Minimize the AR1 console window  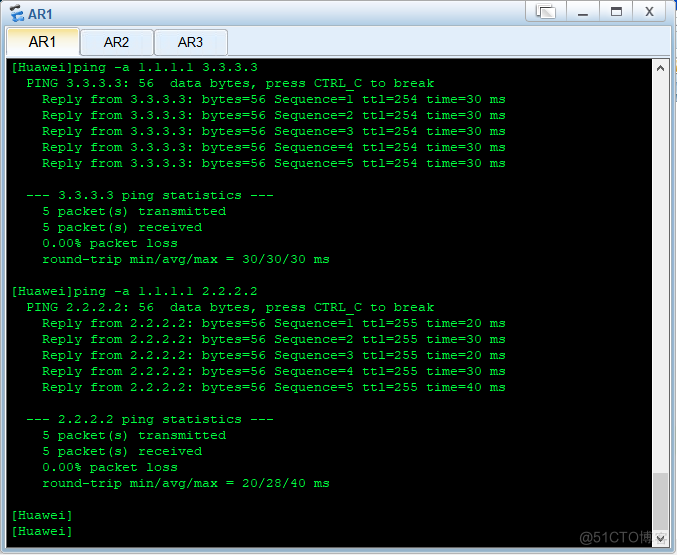(583, 12)
